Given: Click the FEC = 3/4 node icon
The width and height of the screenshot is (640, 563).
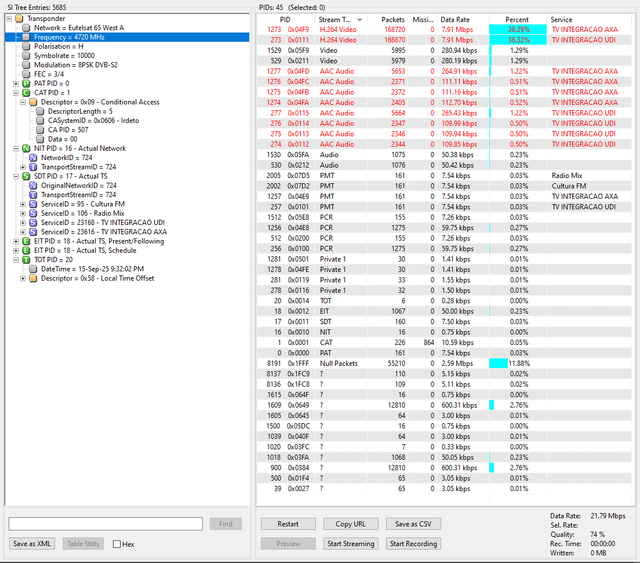Looking at the screenshot, I should 26,74.
